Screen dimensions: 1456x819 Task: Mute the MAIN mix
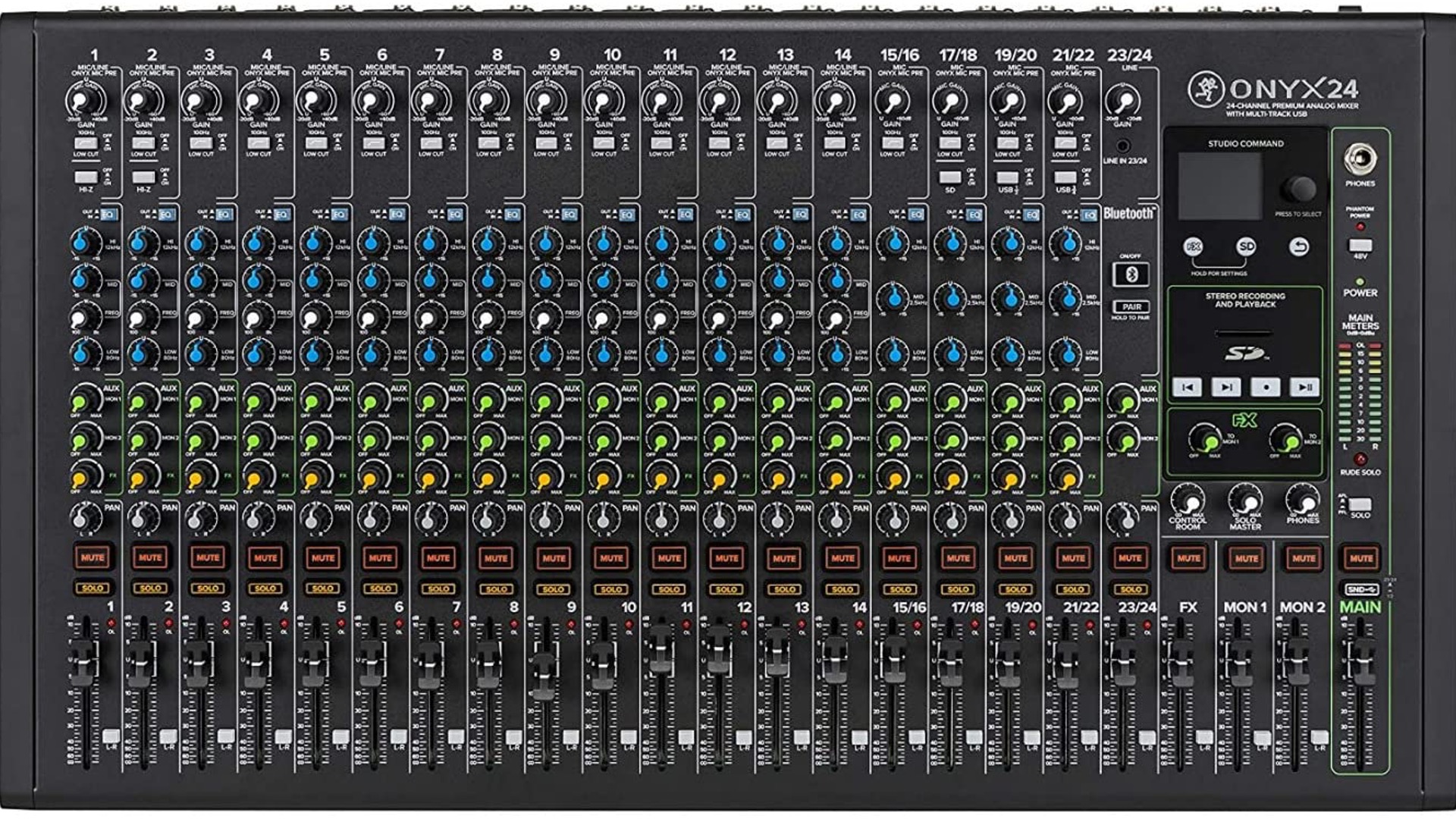[1360, 558]
